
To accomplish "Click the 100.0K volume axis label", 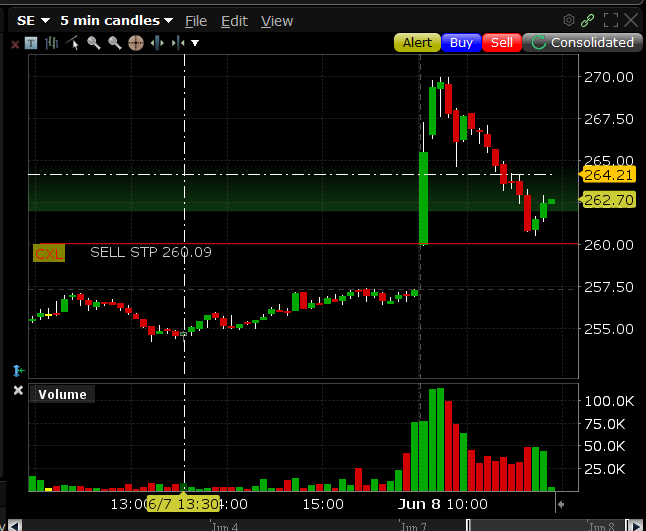I will point(609,401).
